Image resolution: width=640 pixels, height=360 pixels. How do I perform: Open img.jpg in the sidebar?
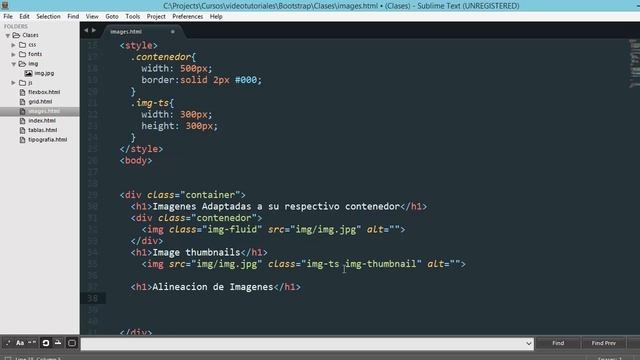click(44, 73)
